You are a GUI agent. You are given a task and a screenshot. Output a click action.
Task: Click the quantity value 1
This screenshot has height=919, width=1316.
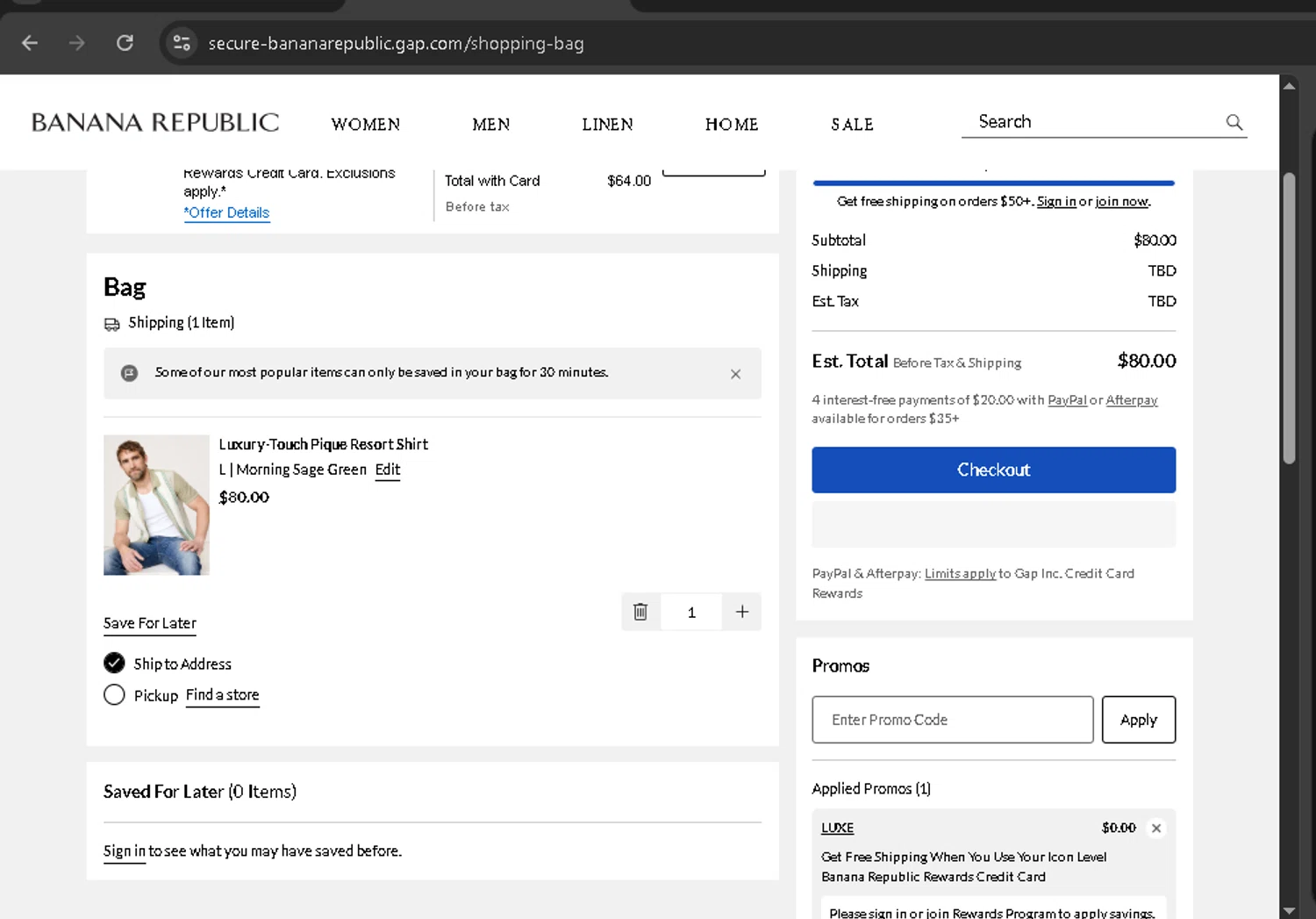click(691, 613)
